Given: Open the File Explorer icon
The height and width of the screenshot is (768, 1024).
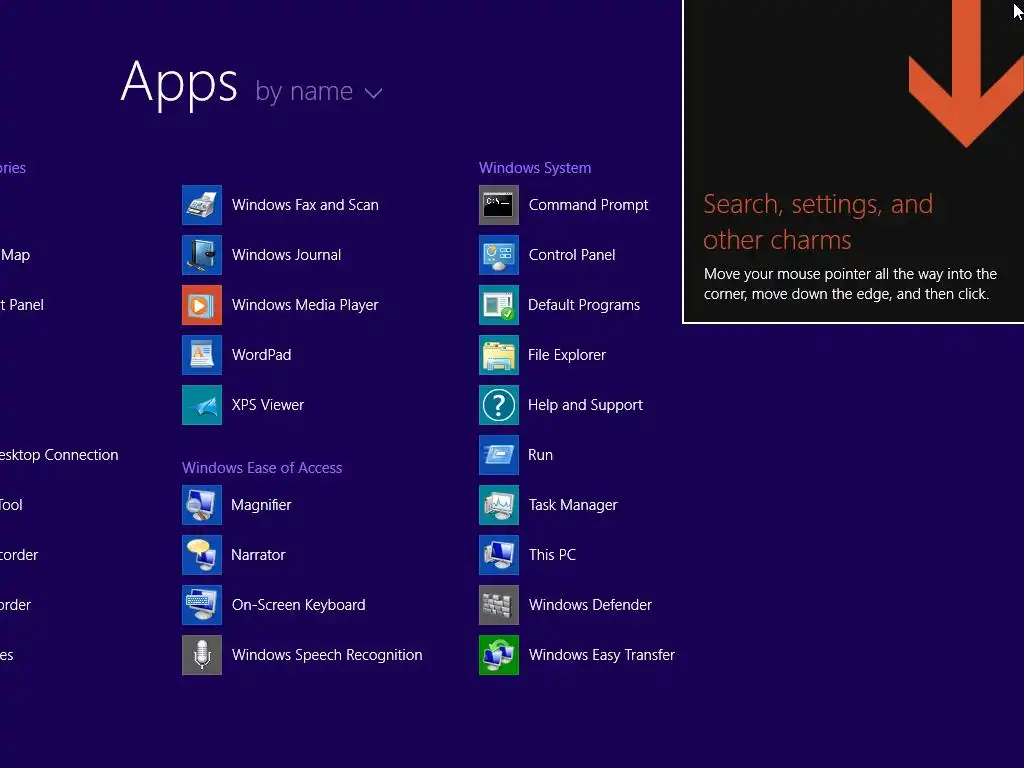Looking at the screenshot, I should 499,355.
